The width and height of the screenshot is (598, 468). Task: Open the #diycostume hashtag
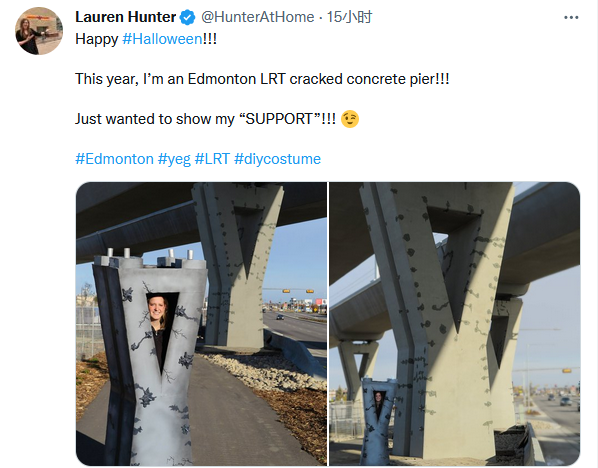(x=278, y=159)
